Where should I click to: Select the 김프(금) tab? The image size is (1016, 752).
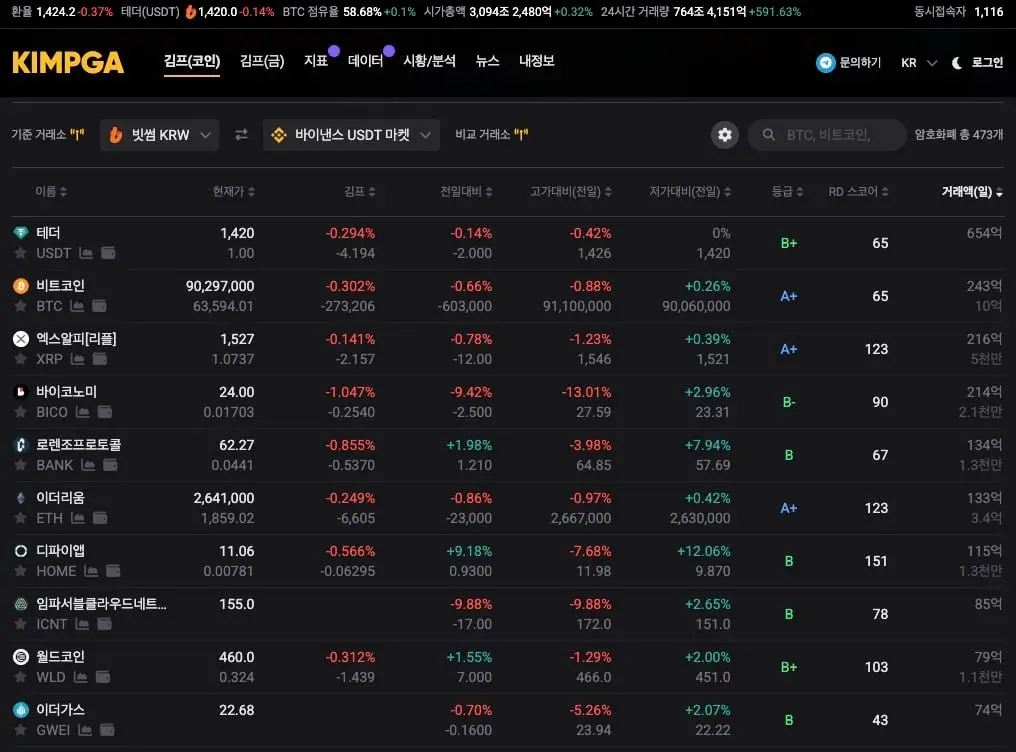click(262, 61)
